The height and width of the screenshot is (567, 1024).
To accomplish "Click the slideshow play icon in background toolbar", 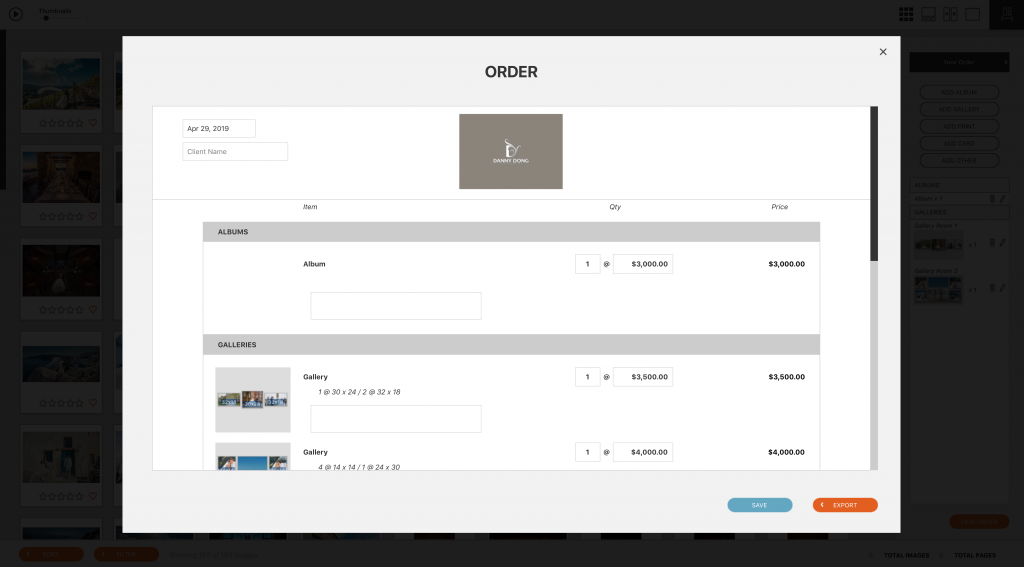I will click(x=16, y=14).
